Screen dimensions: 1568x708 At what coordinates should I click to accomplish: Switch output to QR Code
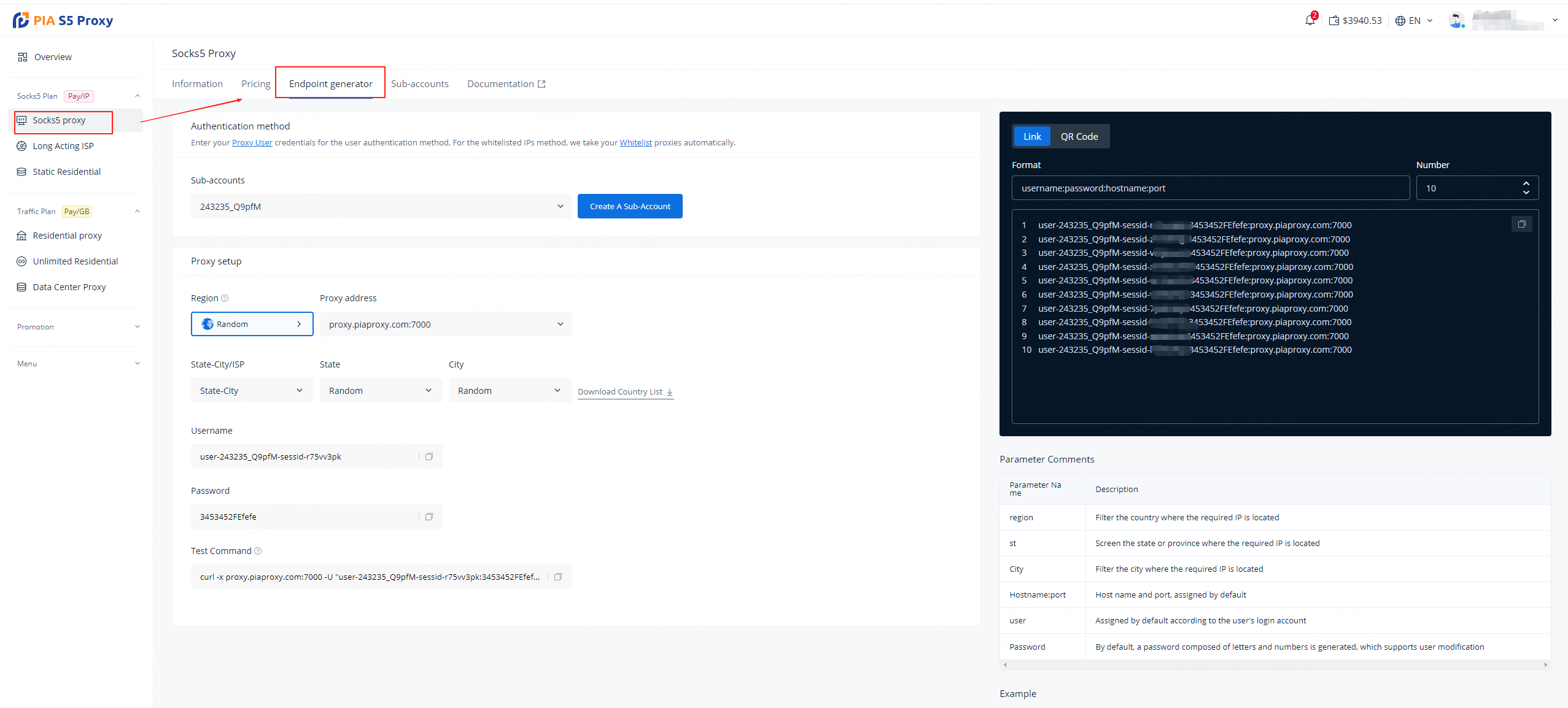click(1079, 136)
